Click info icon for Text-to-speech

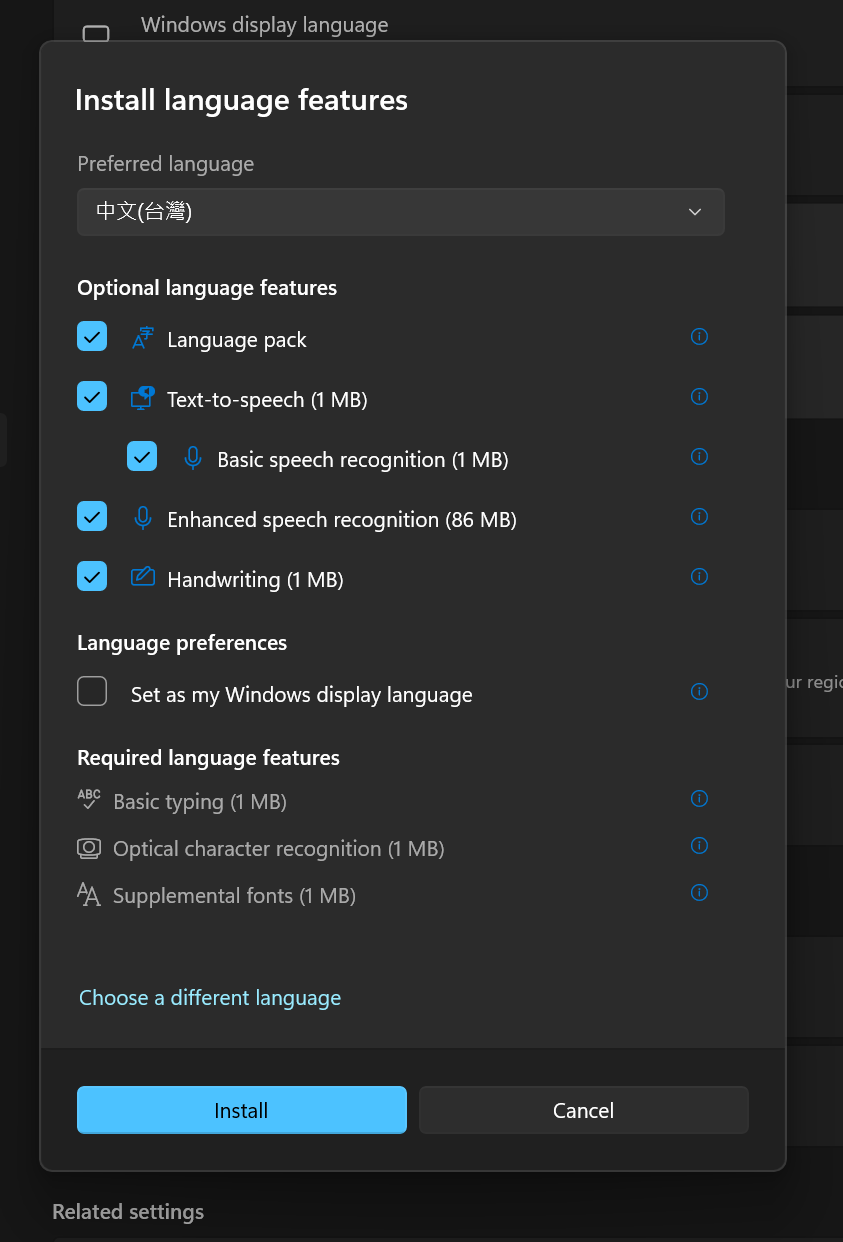pyautogui.click(x=699, y=397)
